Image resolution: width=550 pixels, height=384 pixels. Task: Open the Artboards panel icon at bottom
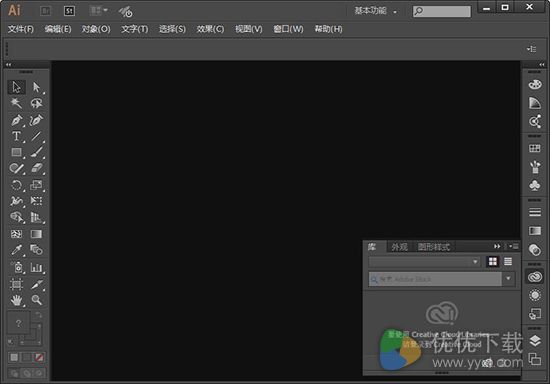(535, 359)
